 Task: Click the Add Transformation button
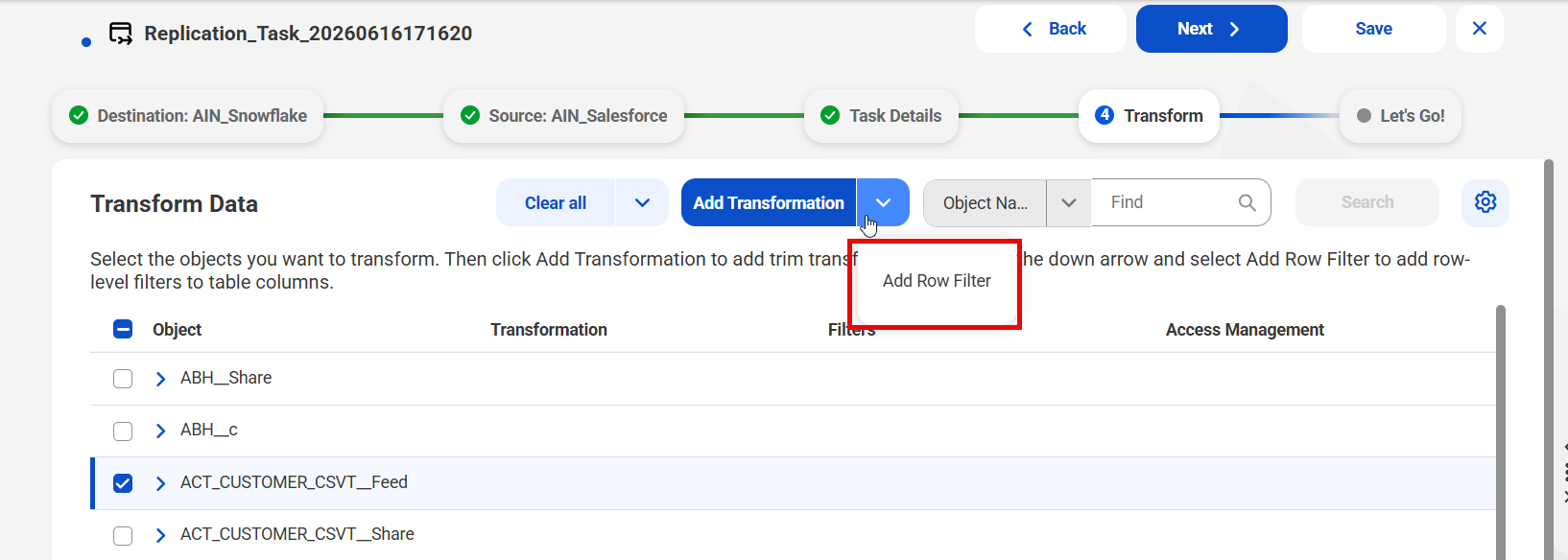coord(769,202)
